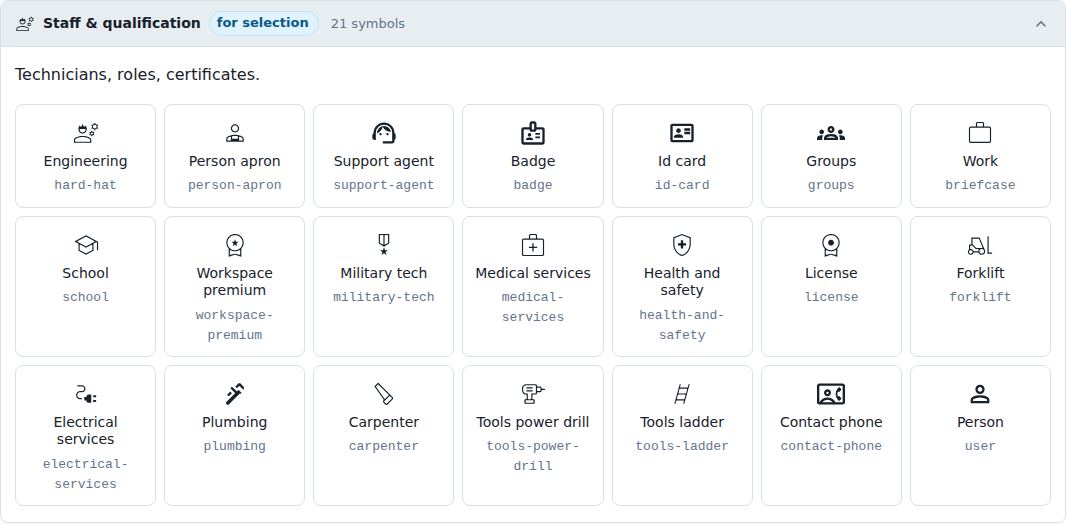Click the 'License' card title
Image resolution: width=1066 pixels, height=524 pixels.
pyautogui.click(x=831, y=273)
